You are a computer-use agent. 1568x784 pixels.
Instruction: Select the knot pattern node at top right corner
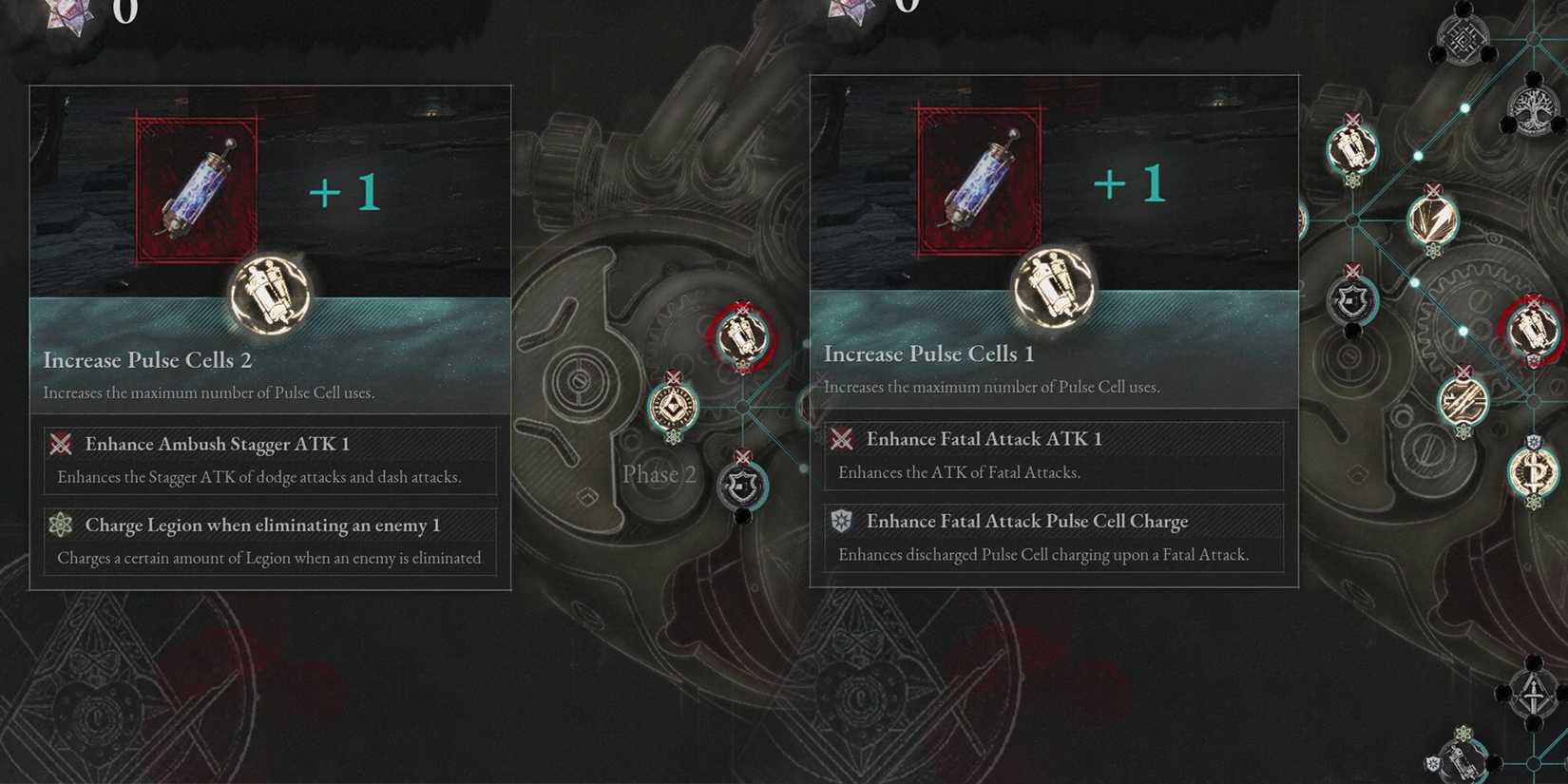point(1463,38)
